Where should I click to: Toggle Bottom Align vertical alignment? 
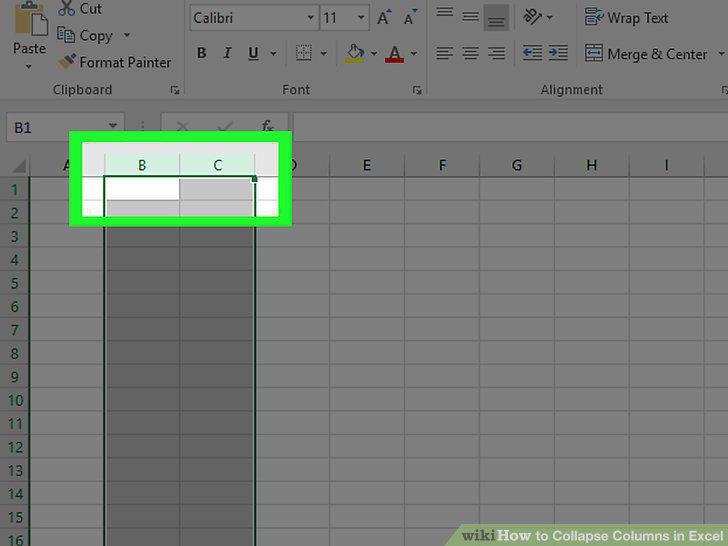[x=496, y=18]
